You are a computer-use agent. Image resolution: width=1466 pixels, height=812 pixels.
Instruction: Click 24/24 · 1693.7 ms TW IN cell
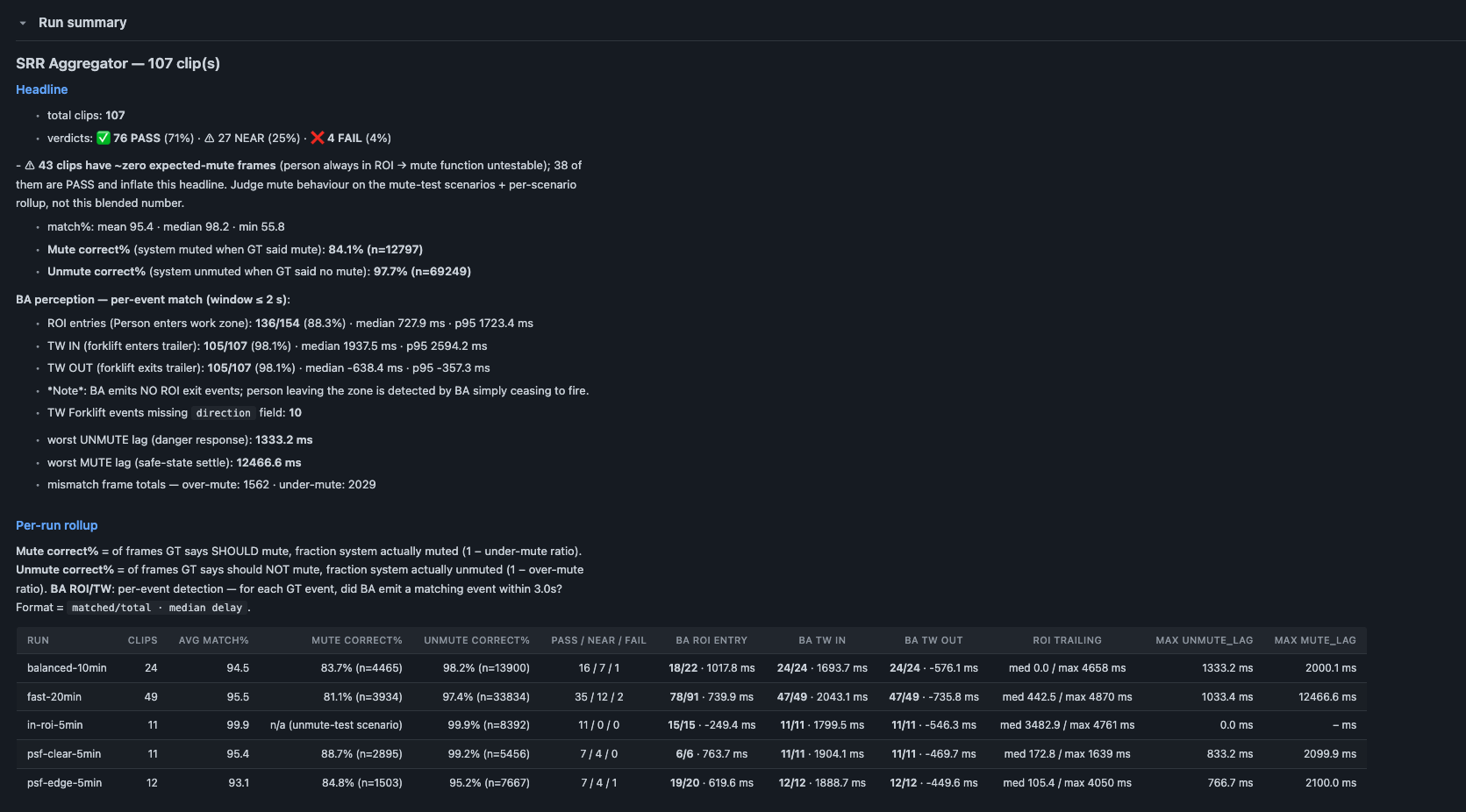click(822, 668)
